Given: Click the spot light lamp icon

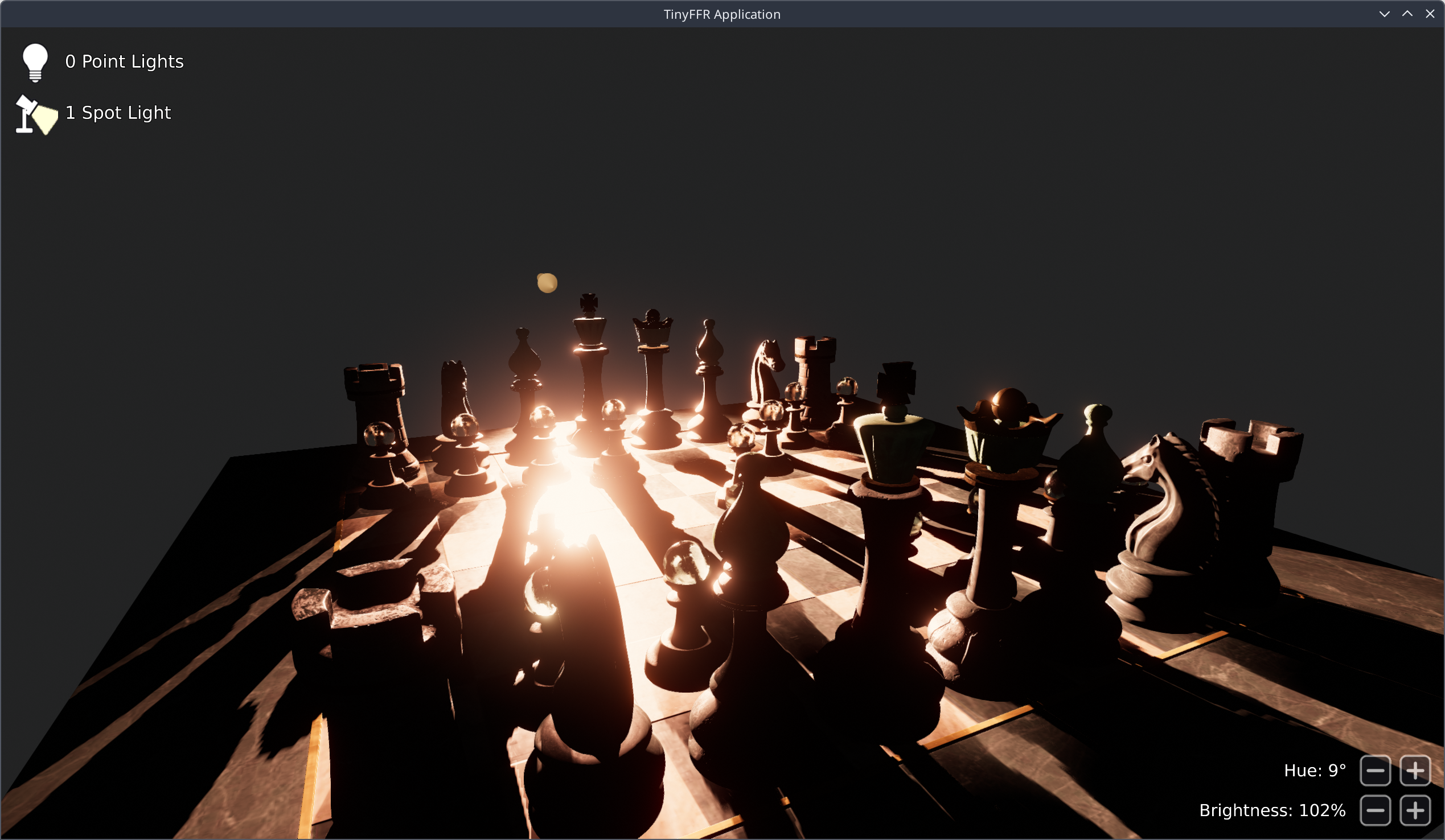Looking at the screenshot, I should tap(36, 114).
